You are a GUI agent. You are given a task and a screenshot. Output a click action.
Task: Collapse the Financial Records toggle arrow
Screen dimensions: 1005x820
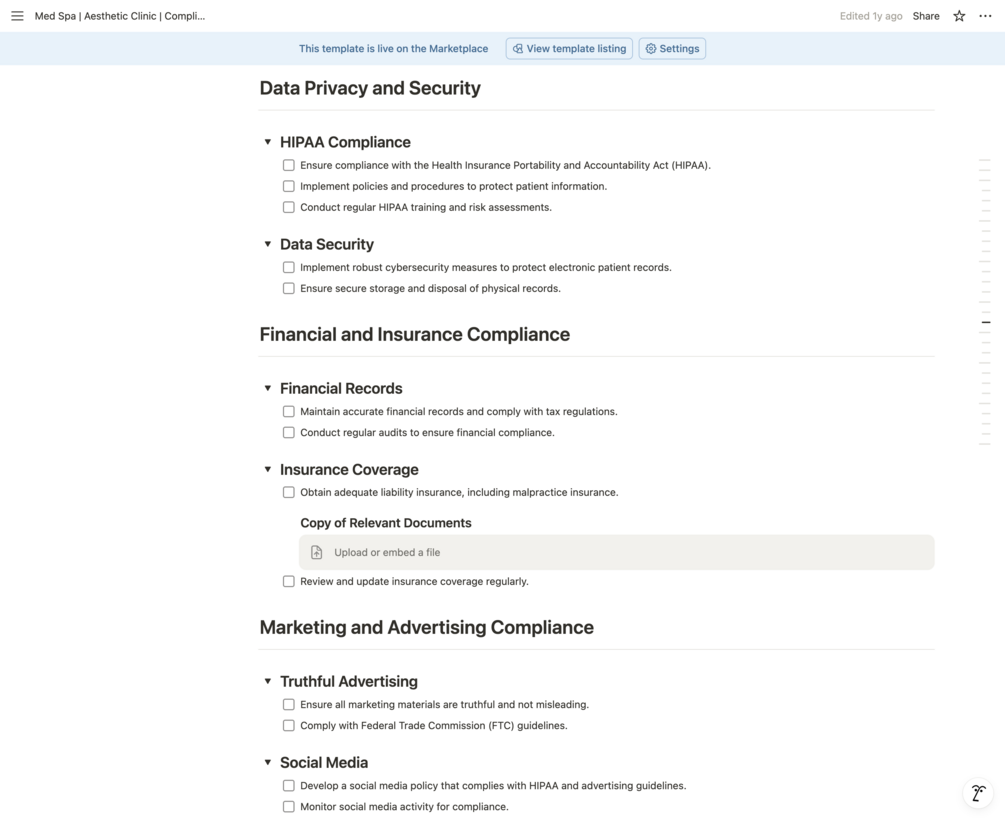click(x=268, y=388)
